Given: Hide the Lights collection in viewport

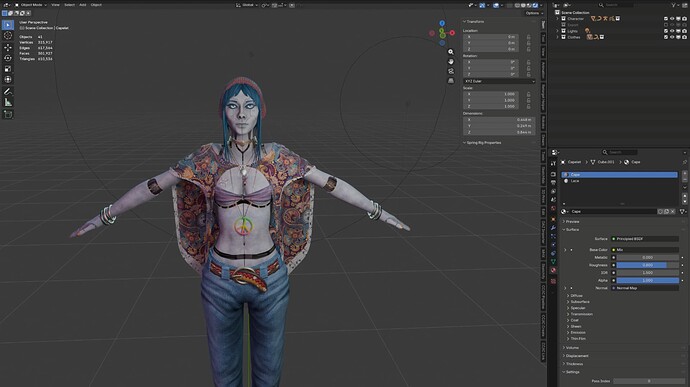Looking at the screenshot, I should tap(672, 31).
